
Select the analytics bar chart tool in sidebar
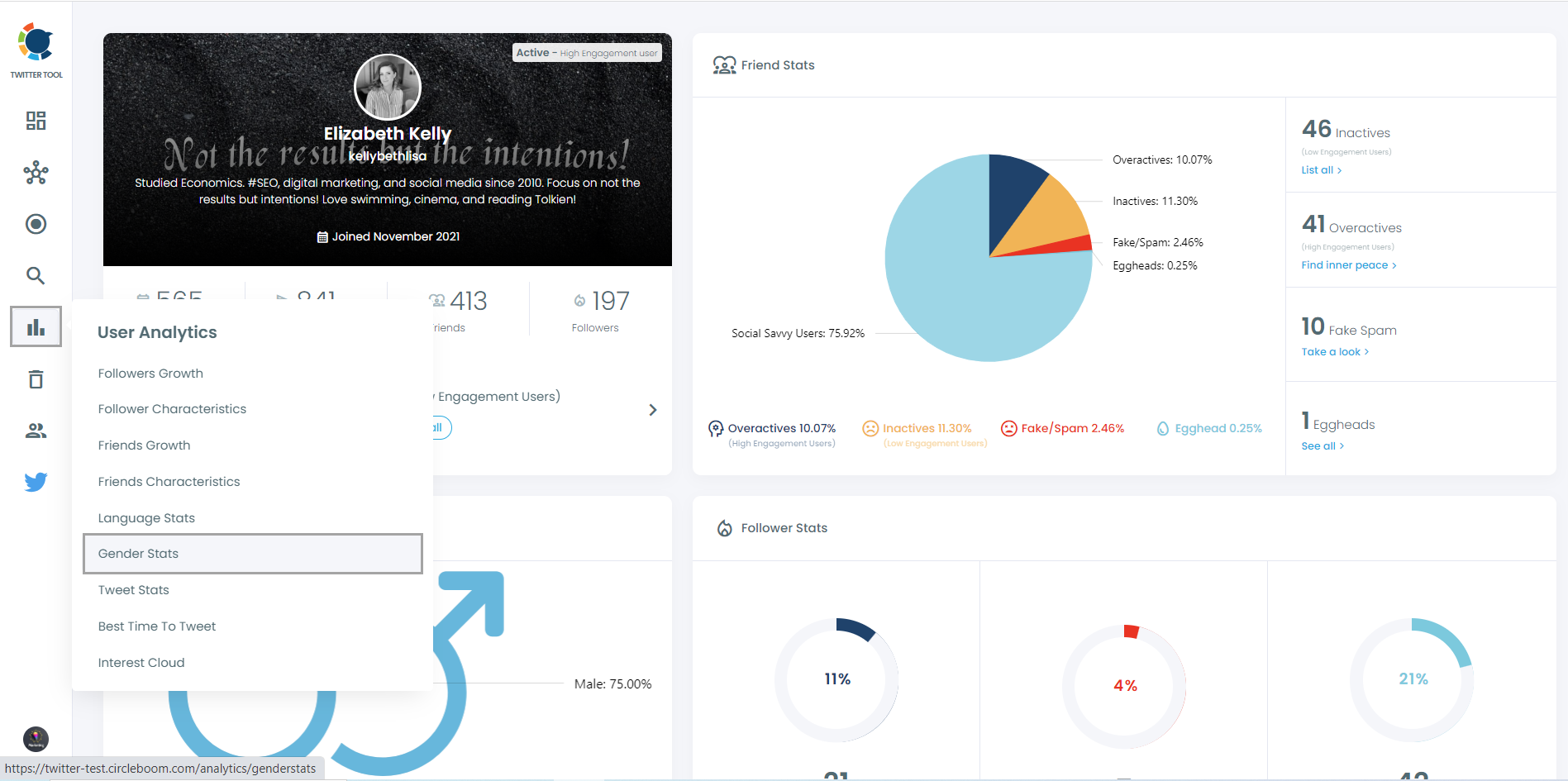tap(36, 326)
